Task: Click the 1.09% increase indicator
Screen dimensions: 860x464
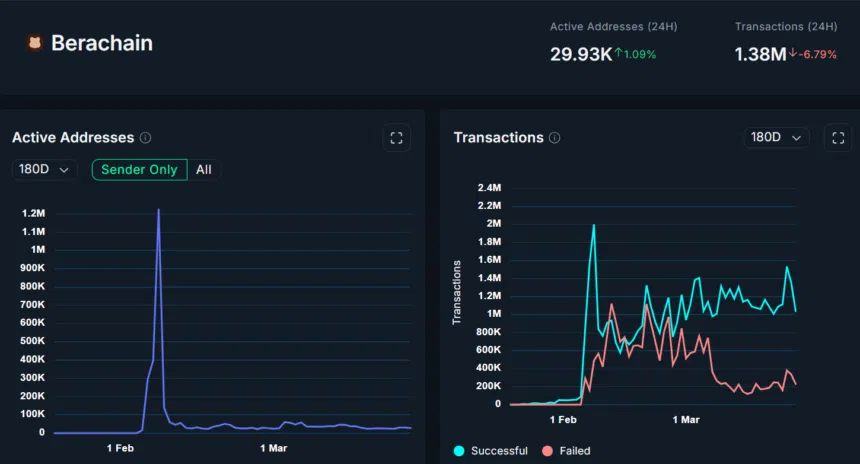Action: pos(635,54)
